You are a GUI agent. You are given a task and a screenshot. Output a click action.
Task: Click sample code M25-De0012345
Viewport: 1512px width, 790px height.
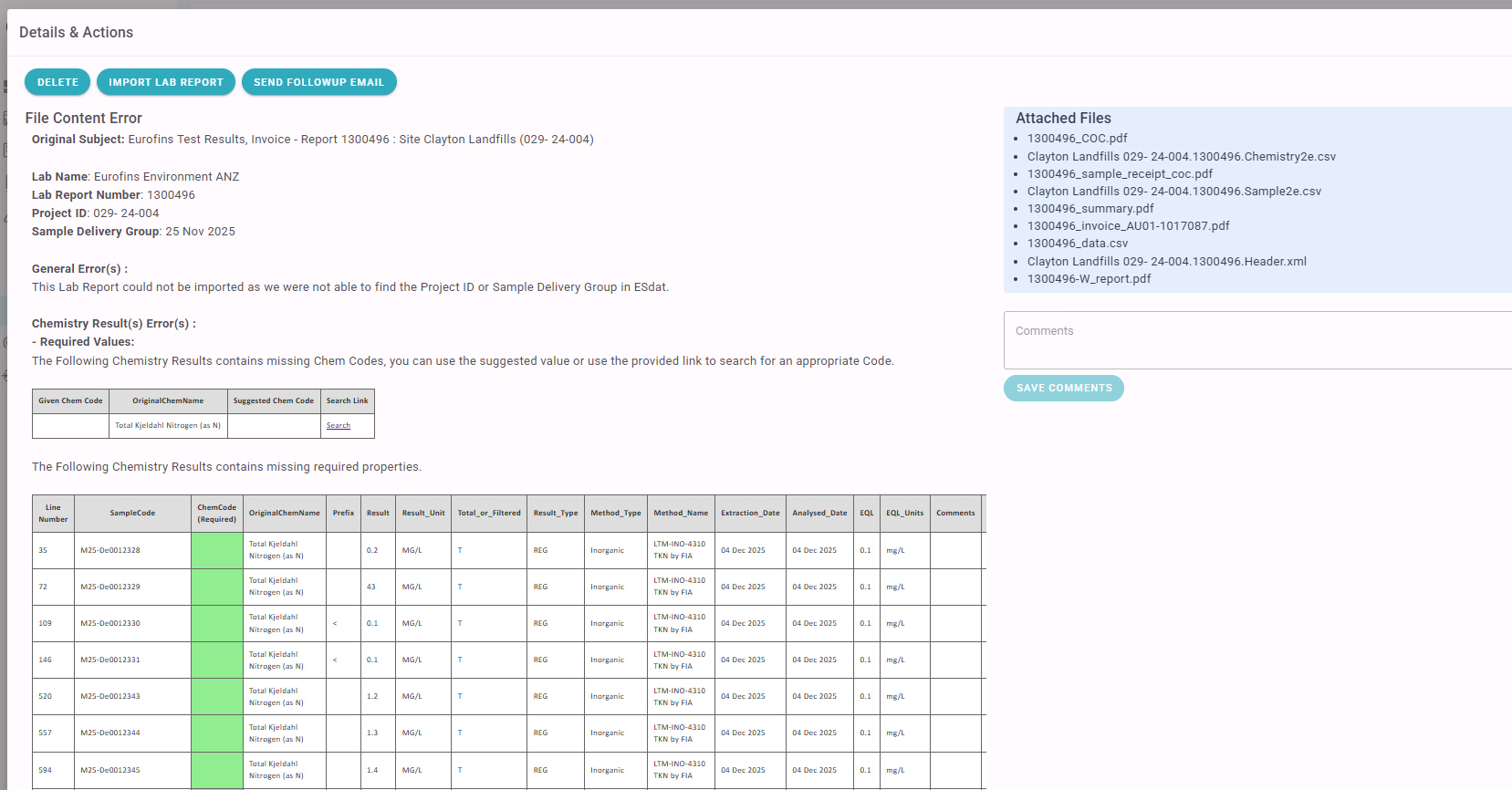tap(110, 770)
